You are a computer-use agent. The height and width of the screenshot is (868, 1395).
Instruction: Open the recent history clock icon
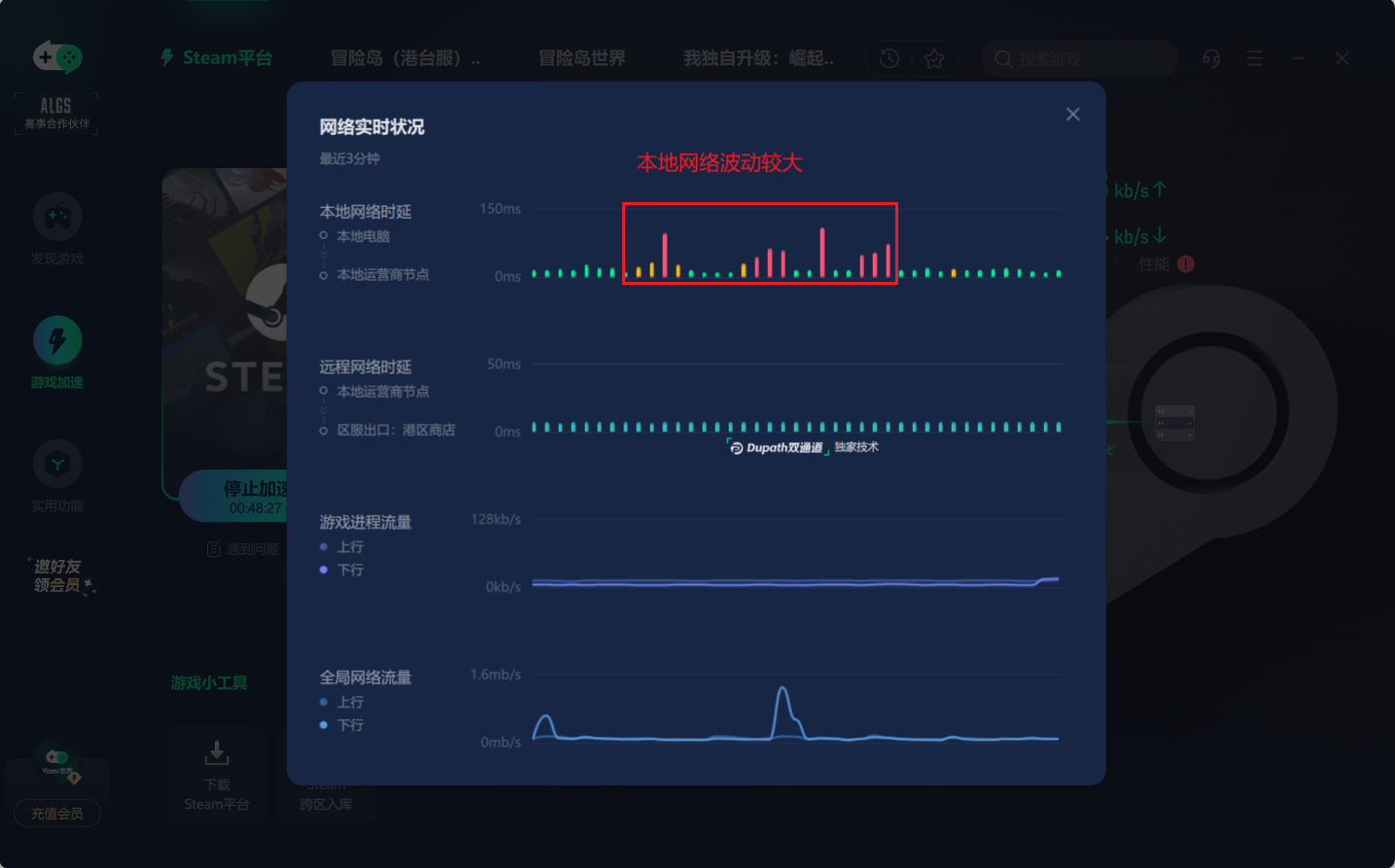[889, 59]
